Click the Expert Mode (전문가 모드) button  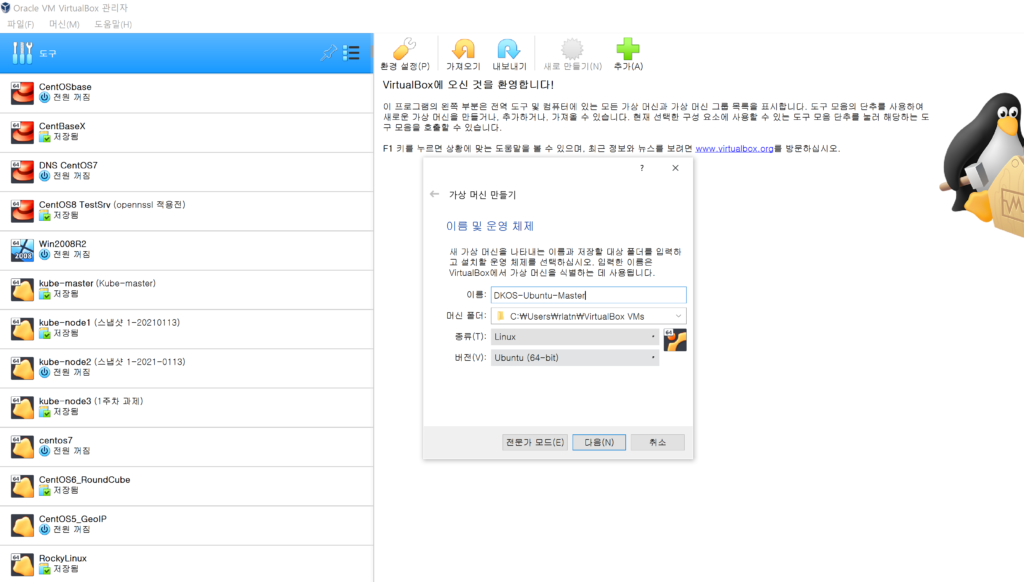coord(534,442)
